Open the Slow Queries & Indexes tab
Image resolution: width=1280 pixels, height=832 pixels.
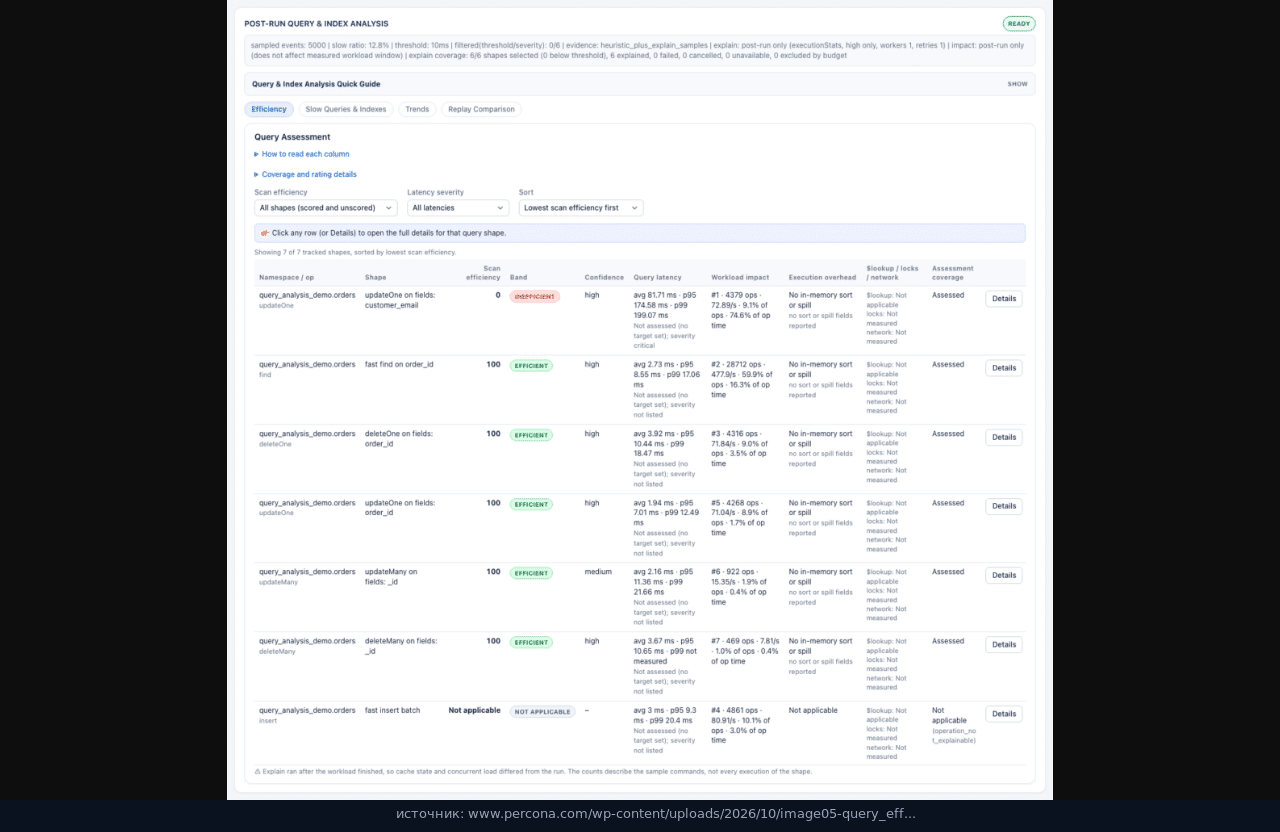(x=346, y=109)
